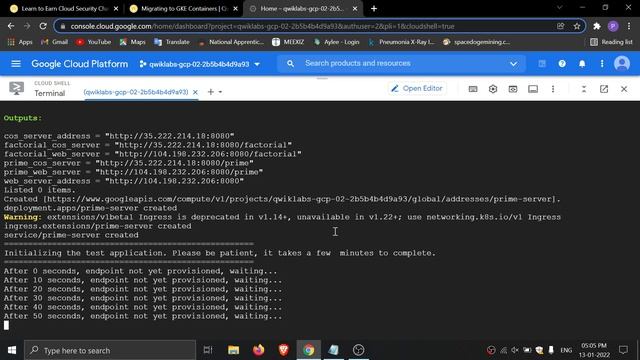The height and width of the screenshot is (360, 640).
Task: Go back with the browser back arrow
Action: click(x=11, y=26)
